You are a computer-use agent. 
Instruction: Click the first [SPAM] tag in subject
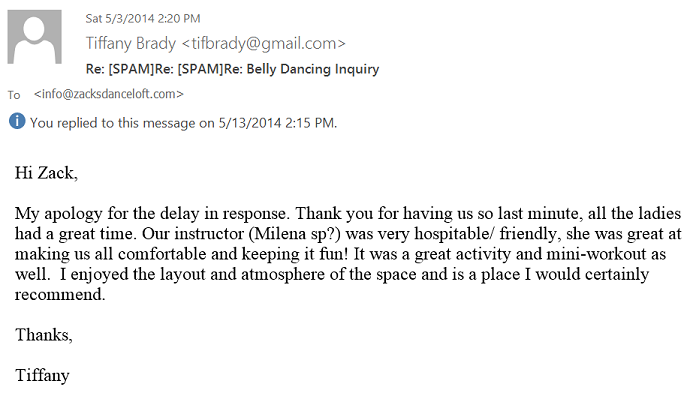pos(128,69)
